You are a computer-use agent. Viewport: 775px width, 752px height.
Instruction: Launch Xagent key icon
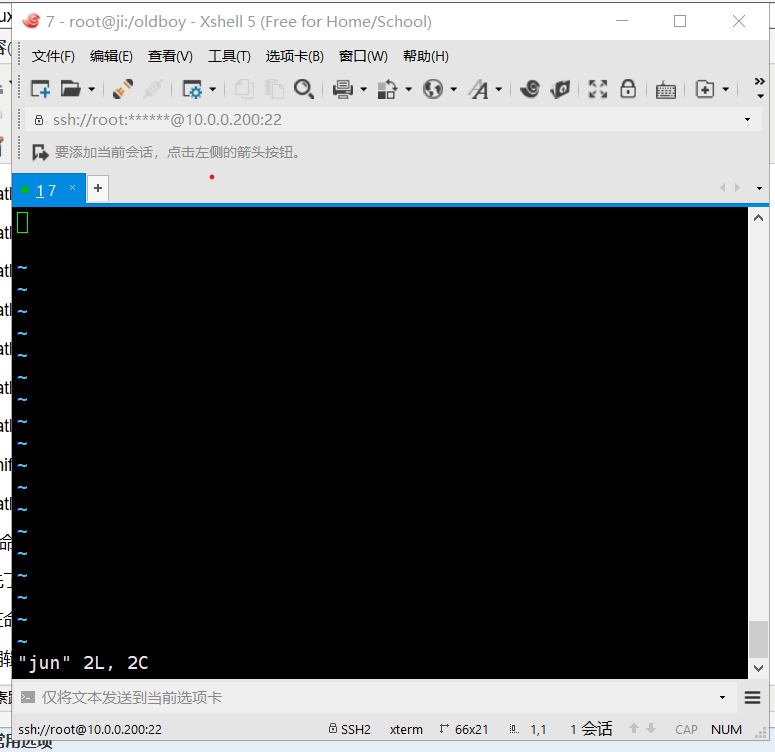coord(560,89)
